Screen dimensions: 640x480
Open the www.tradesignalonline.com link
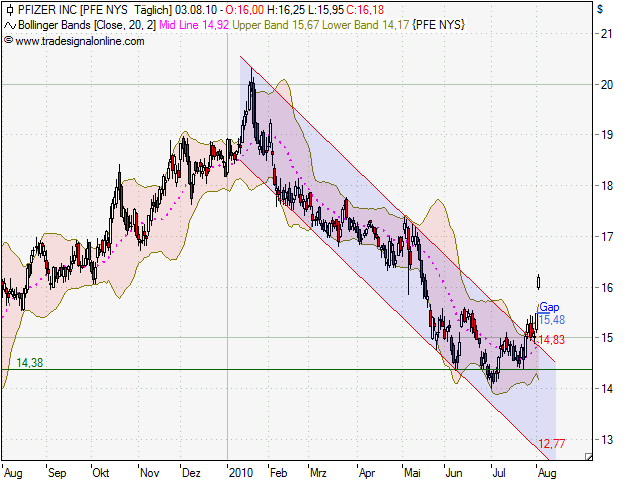(80, 41)
